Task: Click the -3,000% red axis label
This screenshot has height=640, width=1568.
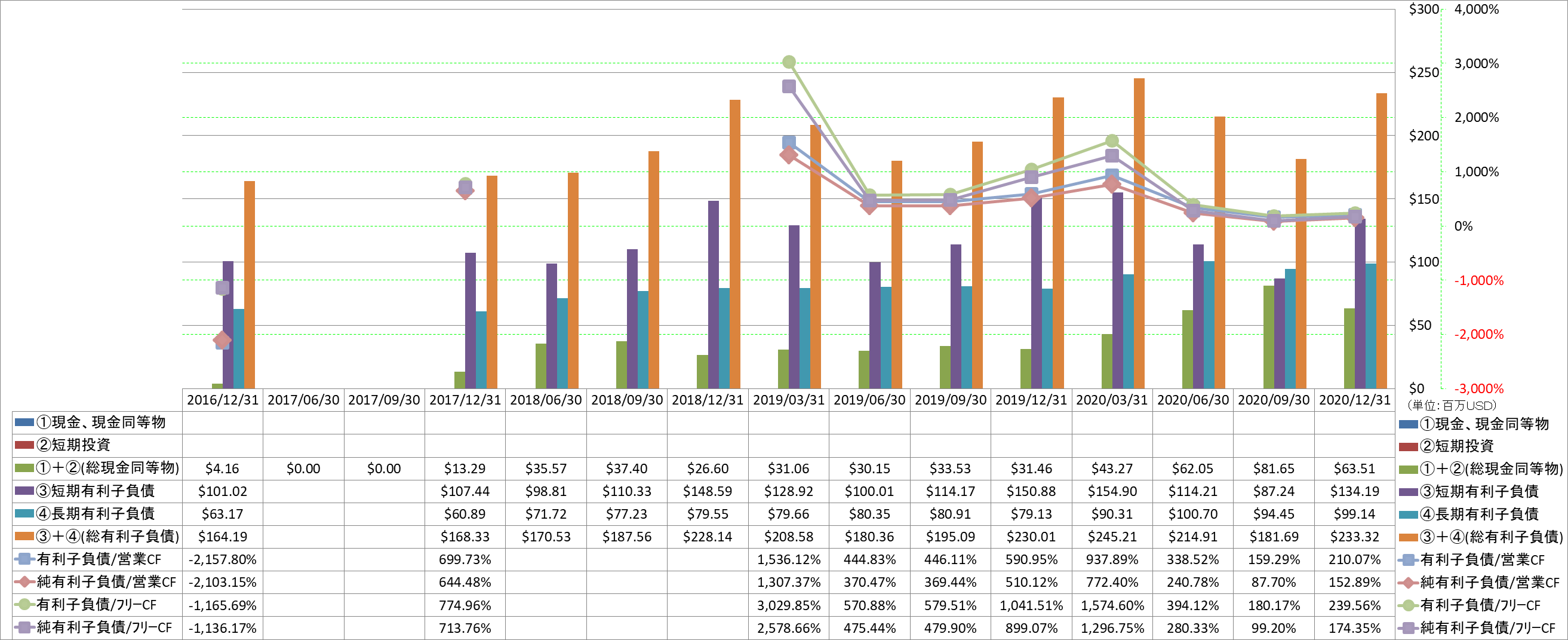Action: (1478, 388)
